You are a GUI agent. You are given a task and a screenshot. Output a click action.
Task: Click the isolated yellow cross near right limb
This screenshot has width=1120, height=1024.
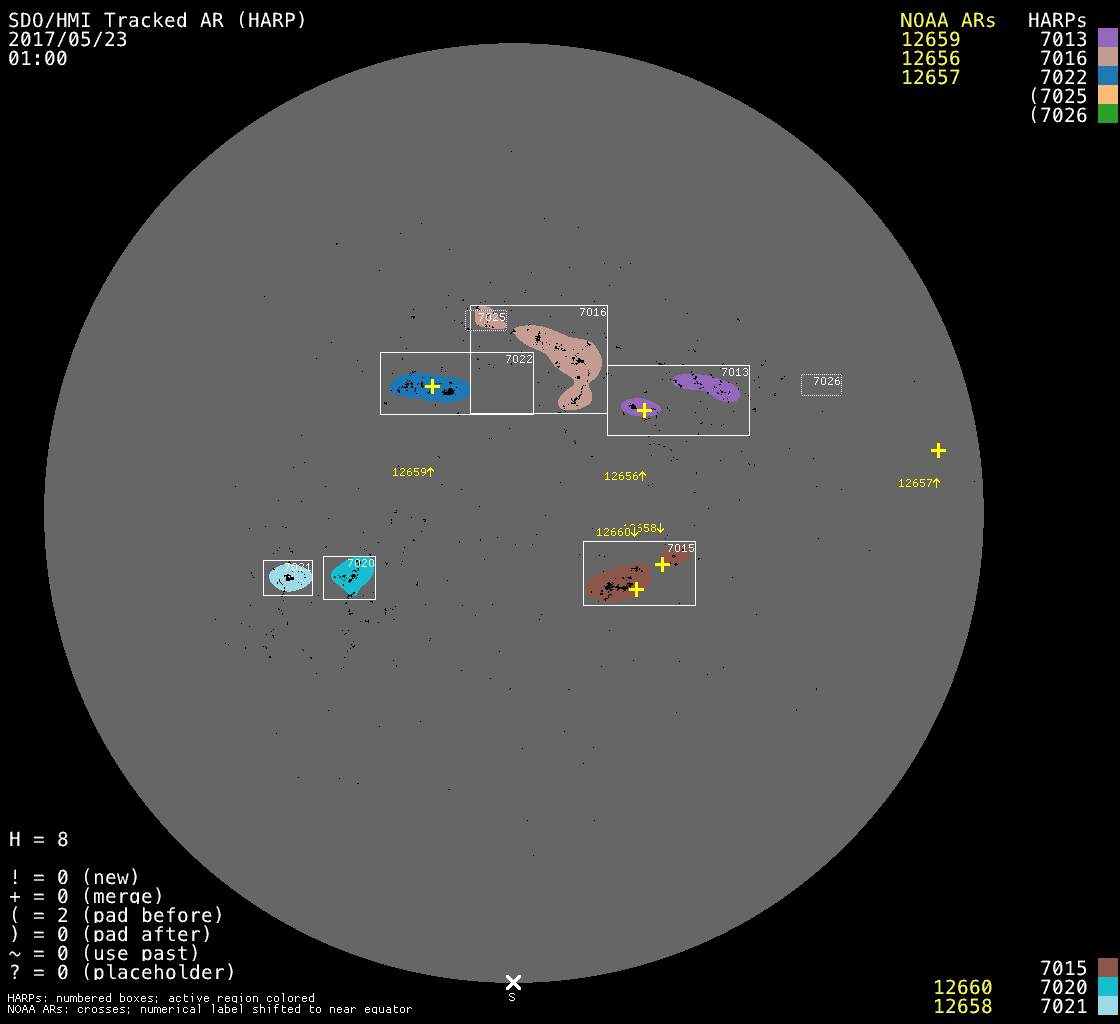[938, 451]
